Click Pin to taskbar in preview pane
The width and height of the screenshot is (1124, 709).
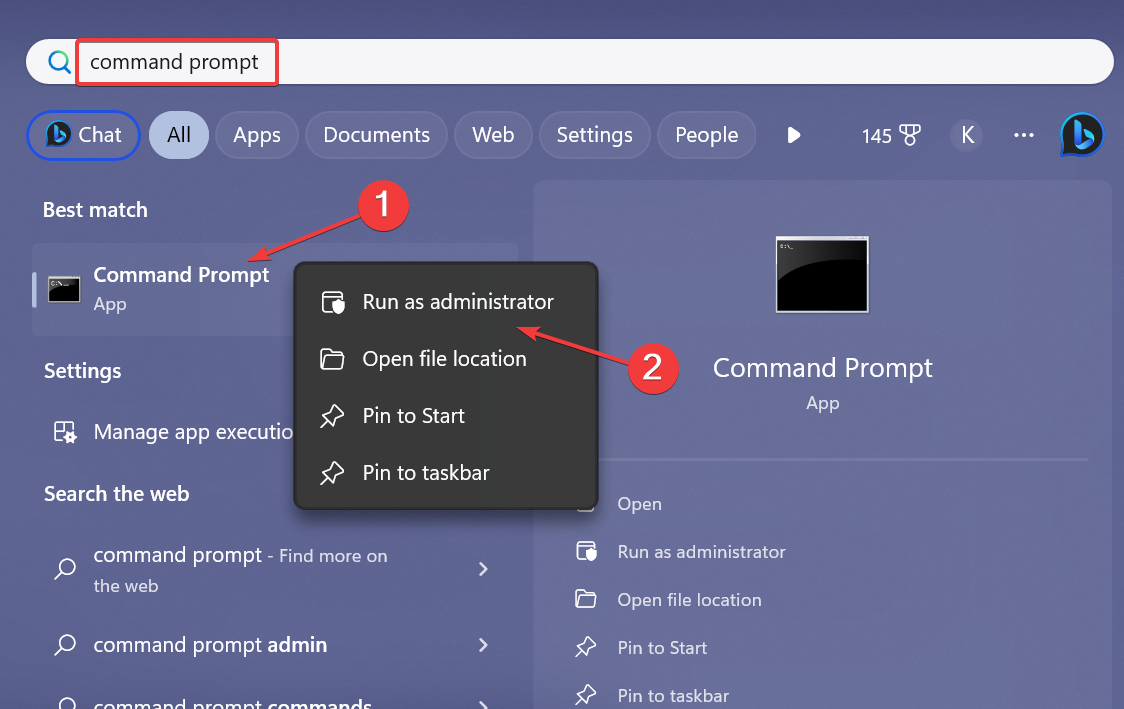[672, 696]
